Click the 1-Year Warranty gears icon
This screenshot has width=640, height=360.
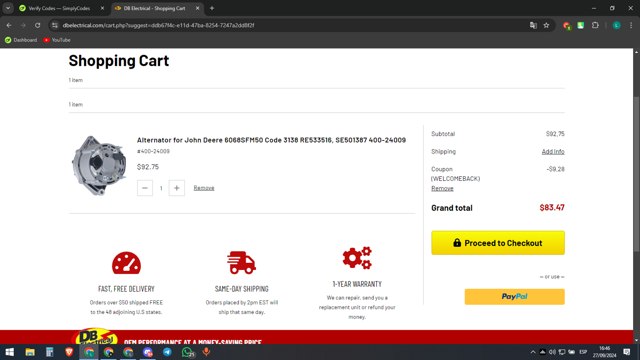coord(357,258)
